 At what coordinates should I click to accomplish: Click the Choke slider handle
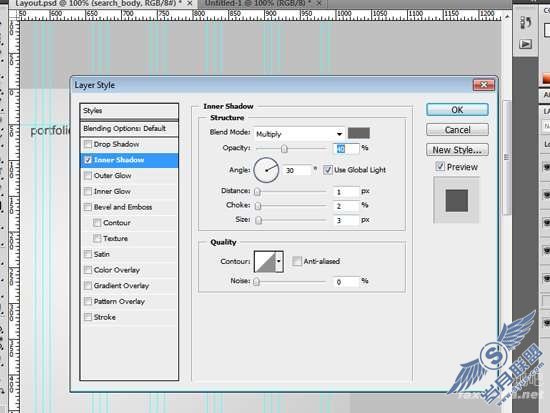coord(258,206)
